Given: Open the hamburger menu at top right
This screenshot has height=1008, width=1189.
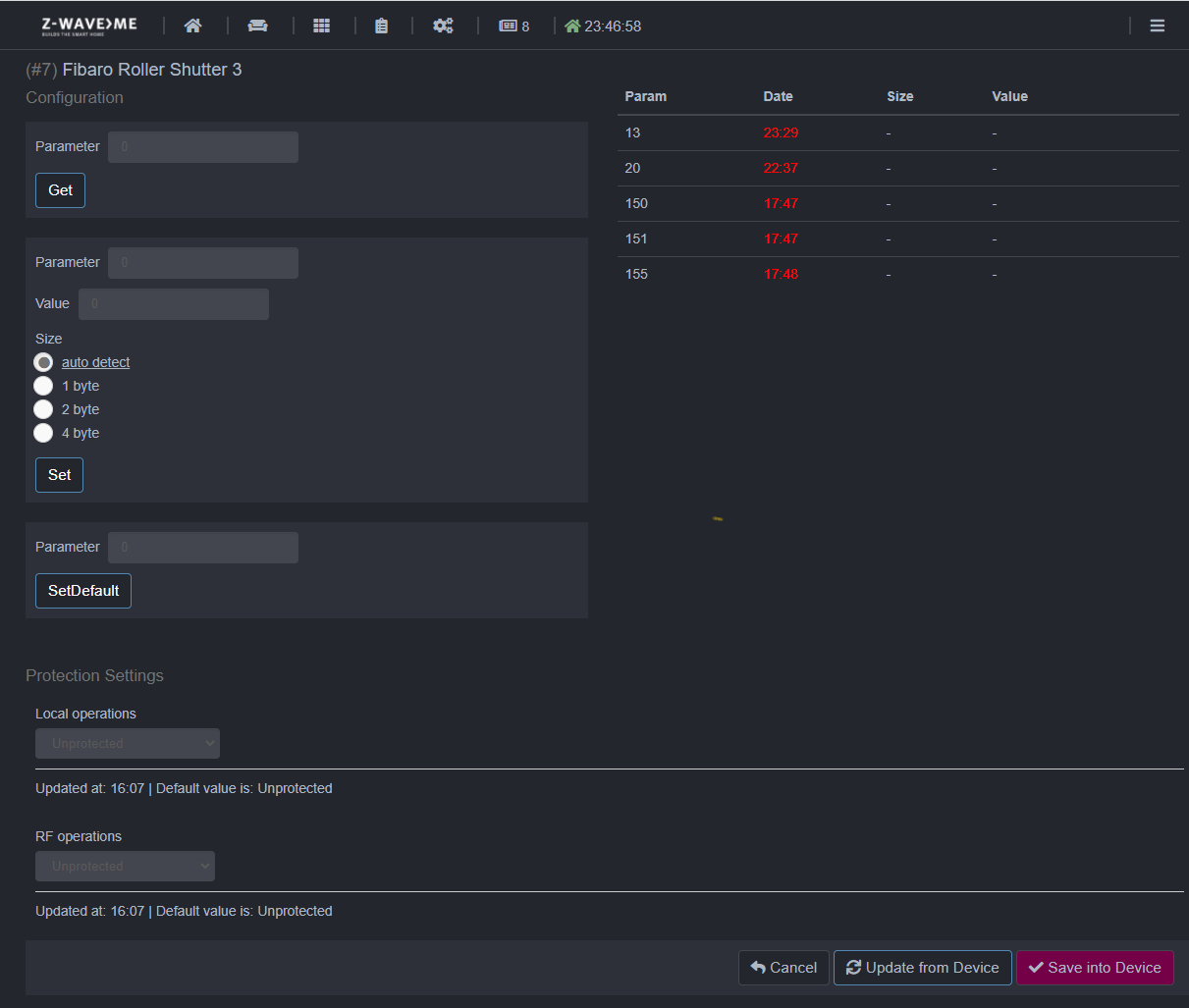Looking at the screenshot, I should [x=1157, y=25].
